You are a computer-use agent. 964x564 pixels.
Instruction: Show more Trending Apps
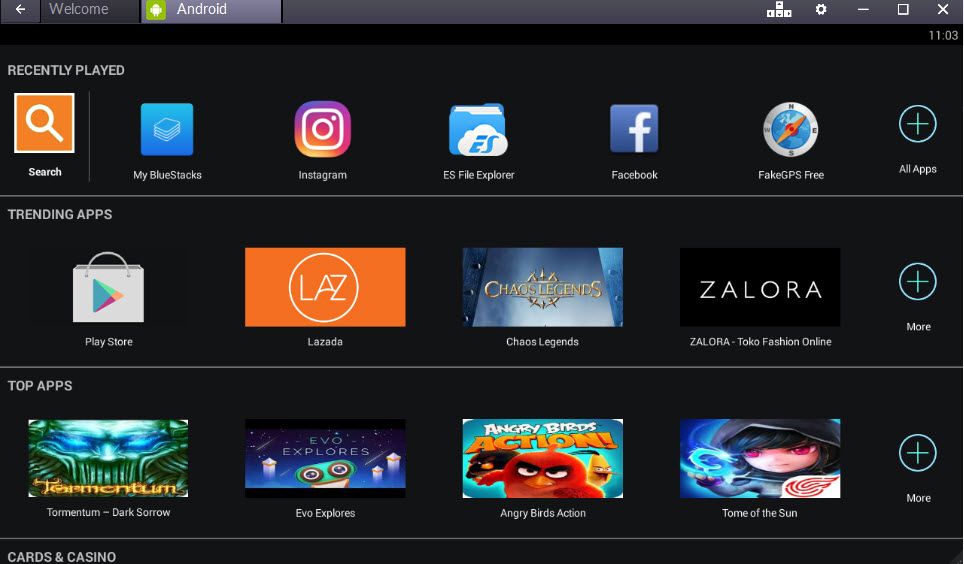[917, 283]
